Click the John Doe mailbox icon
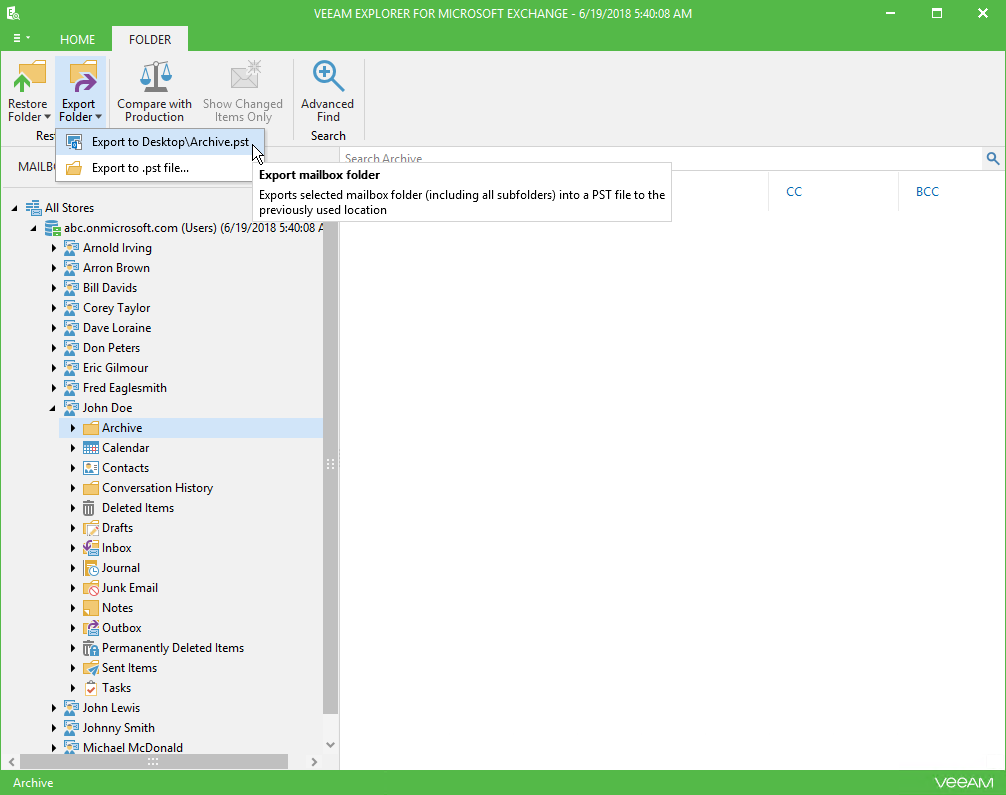The width and height of the screenshot is (1006, 795). pyautogui.click(x=71, y=407)
